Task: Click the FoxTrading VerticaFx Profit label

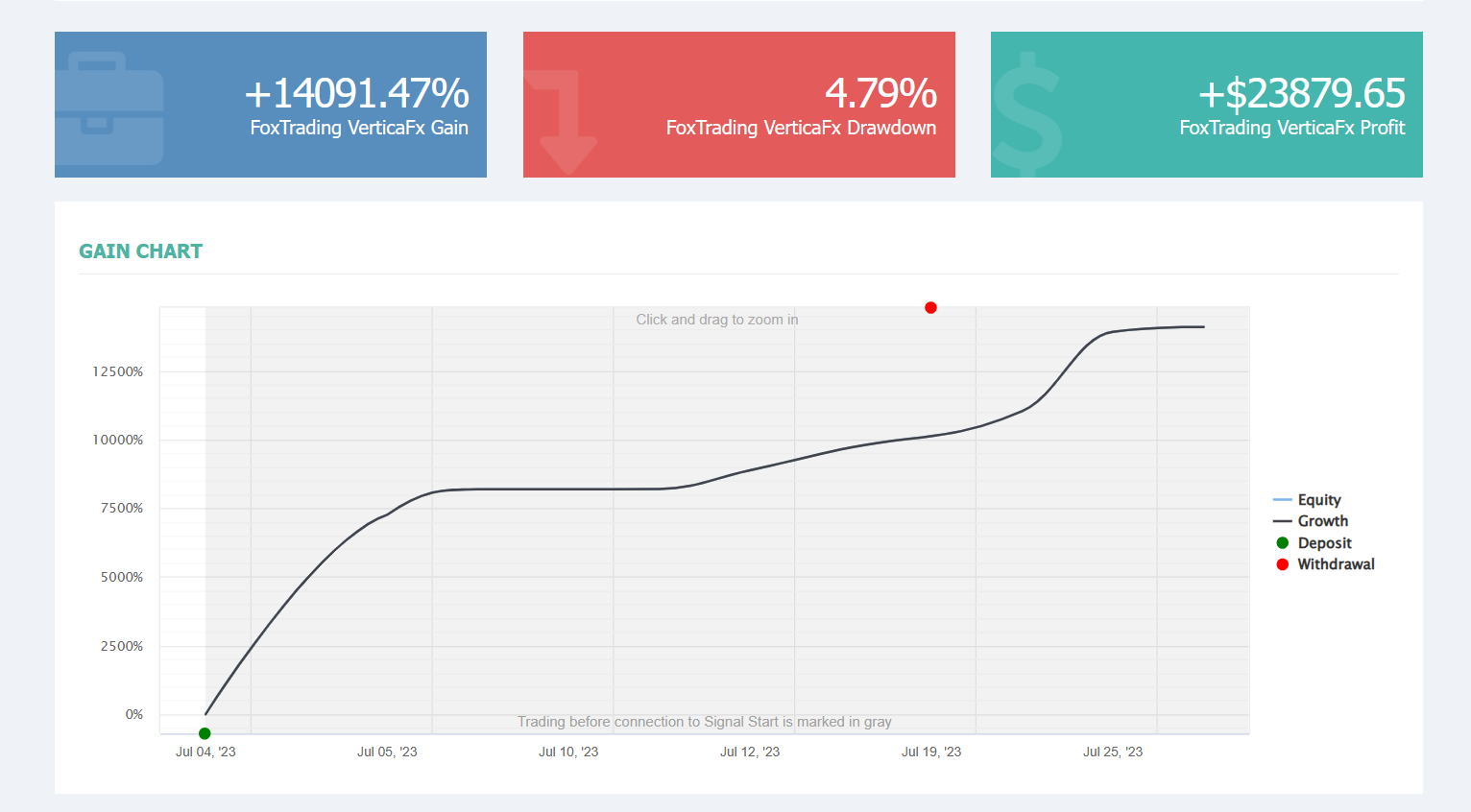Action: coord(1292,128)
